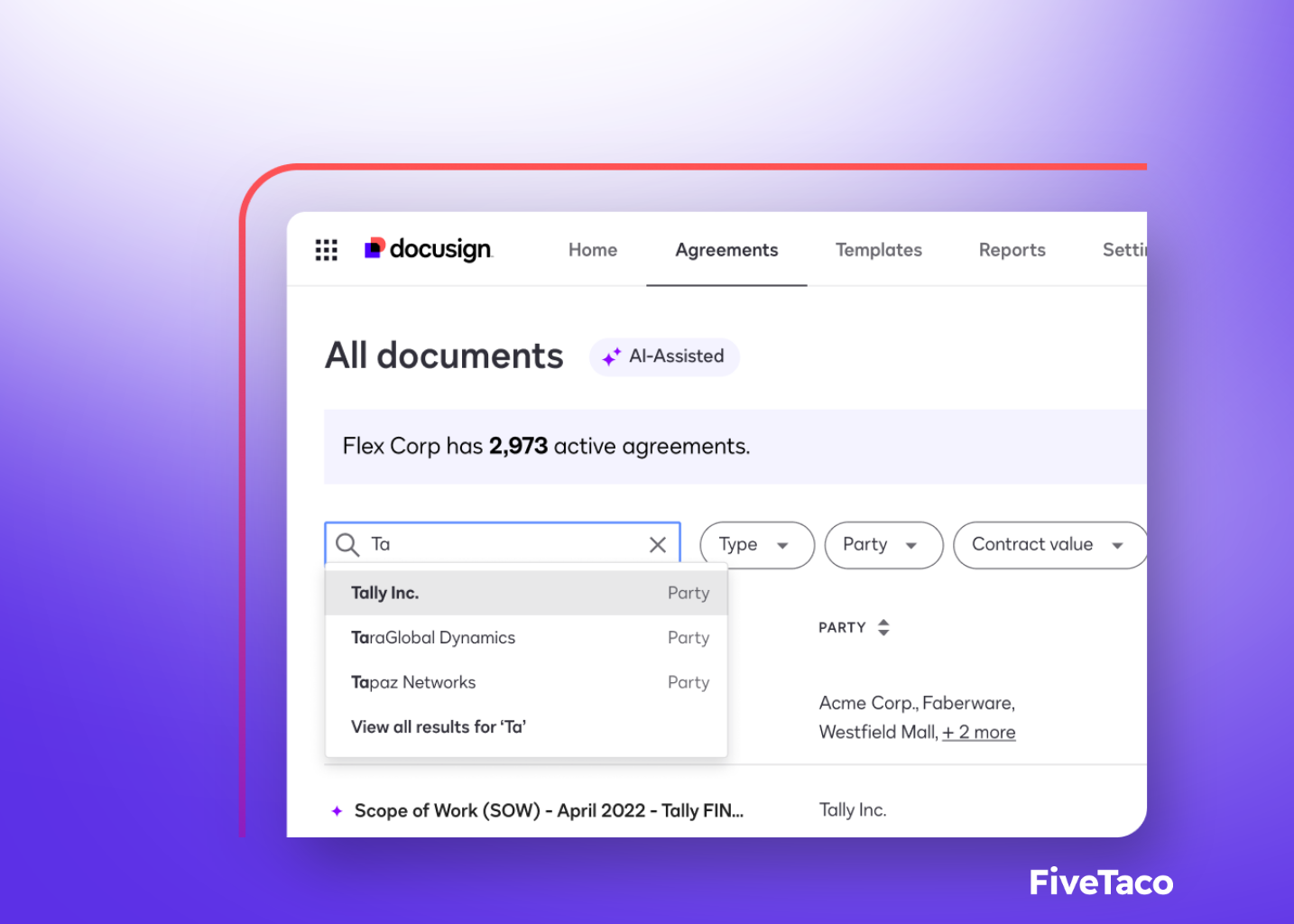Click the AI-Assisted badge
Screen dimensions: 1294x924
tap(664, 356)
